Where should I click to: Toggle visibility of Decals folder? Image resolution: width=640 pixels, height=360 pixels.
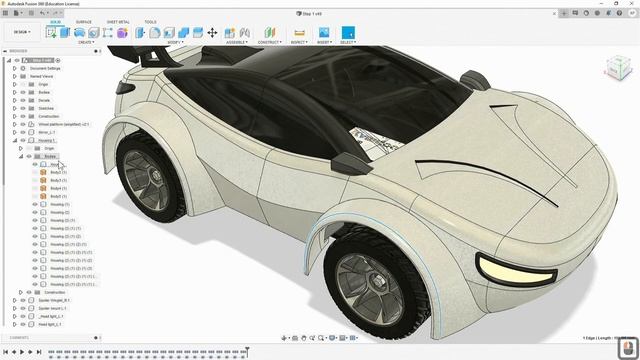tap(23, 100)
